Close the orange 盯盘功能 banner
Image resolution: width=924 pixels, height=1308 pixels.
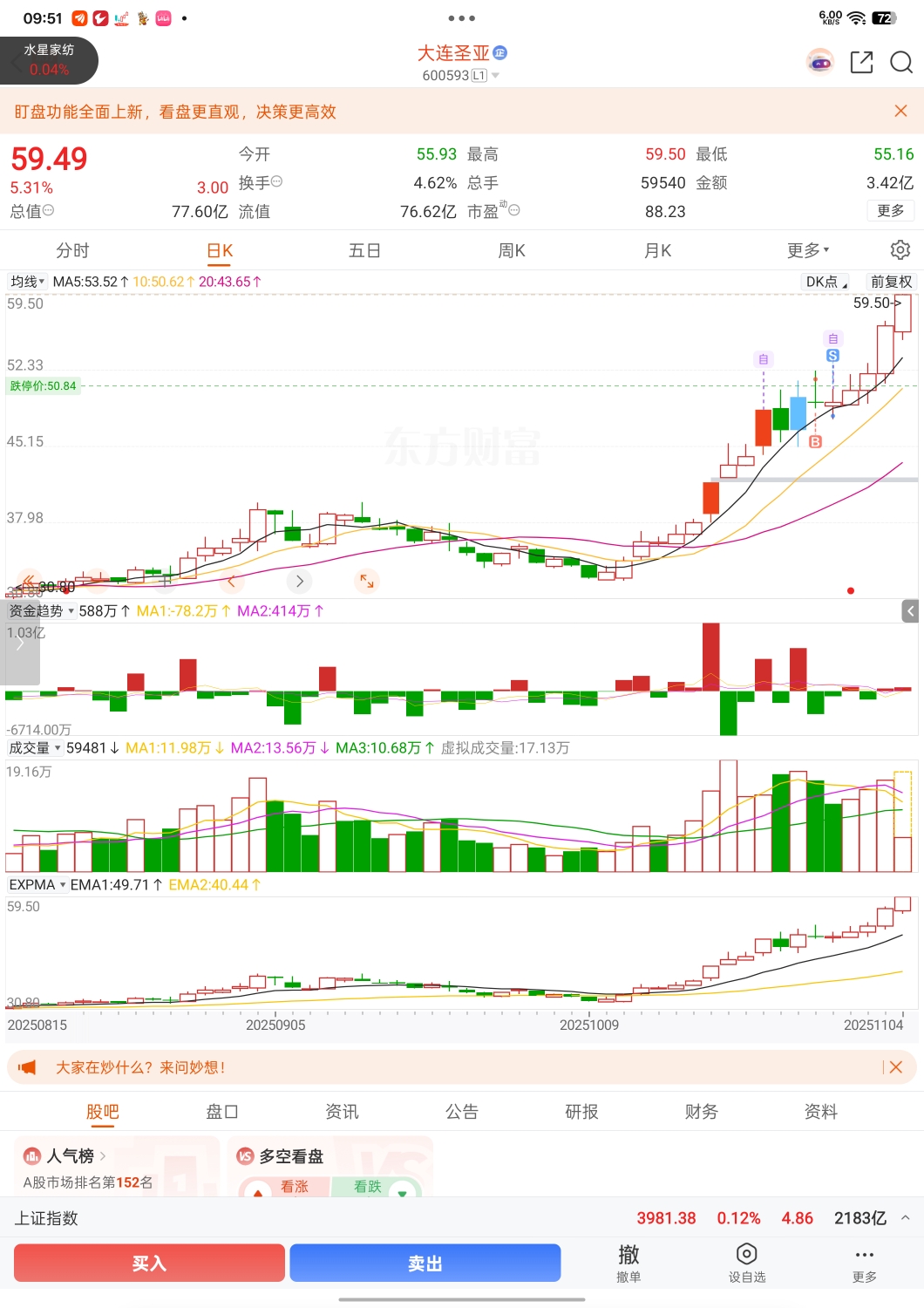click(901, 111)
